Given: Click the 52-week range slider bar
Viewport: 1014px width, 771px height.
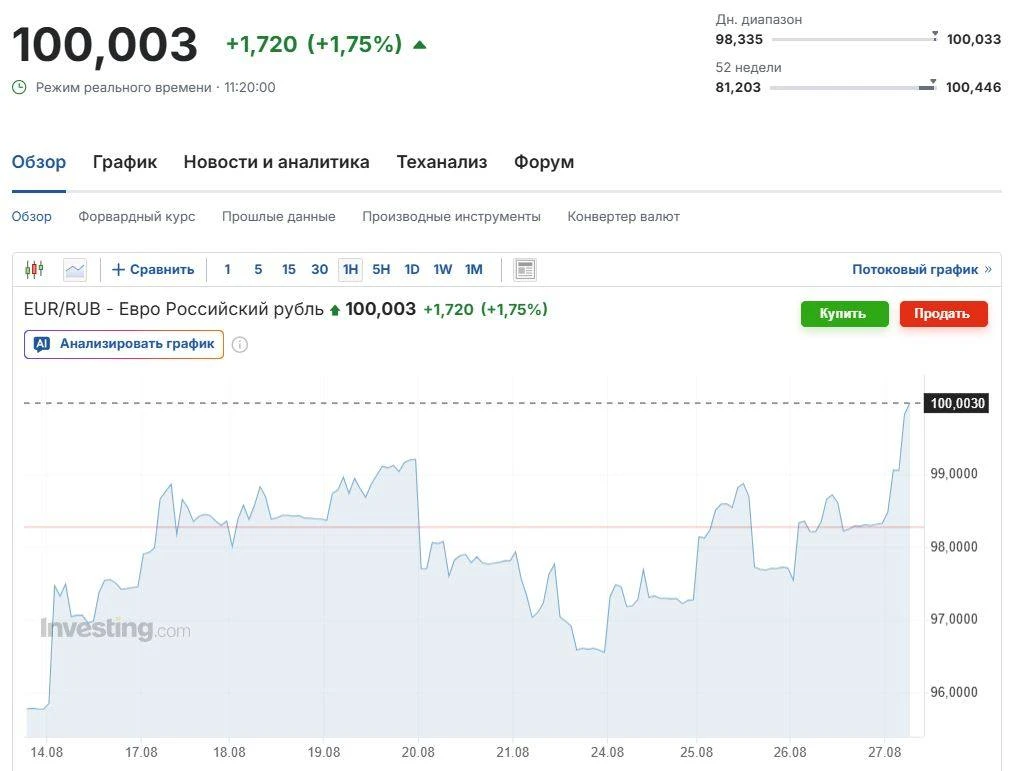Looking at the screenshot, I should (853, 87).
